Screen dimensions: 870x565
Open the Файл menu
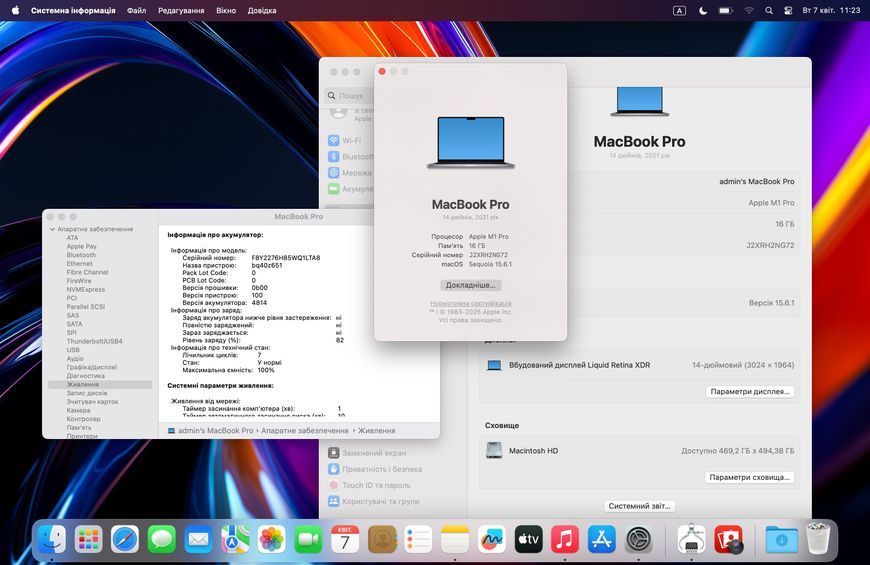(136, 11)
